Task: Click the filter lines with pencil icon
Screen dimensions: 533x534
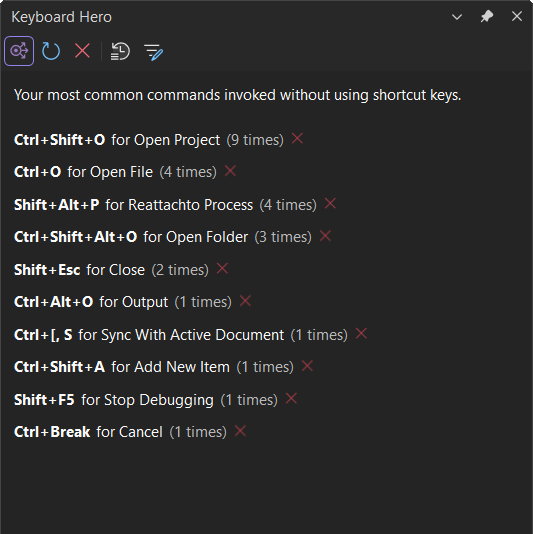Action: click(x=153, y=52)
